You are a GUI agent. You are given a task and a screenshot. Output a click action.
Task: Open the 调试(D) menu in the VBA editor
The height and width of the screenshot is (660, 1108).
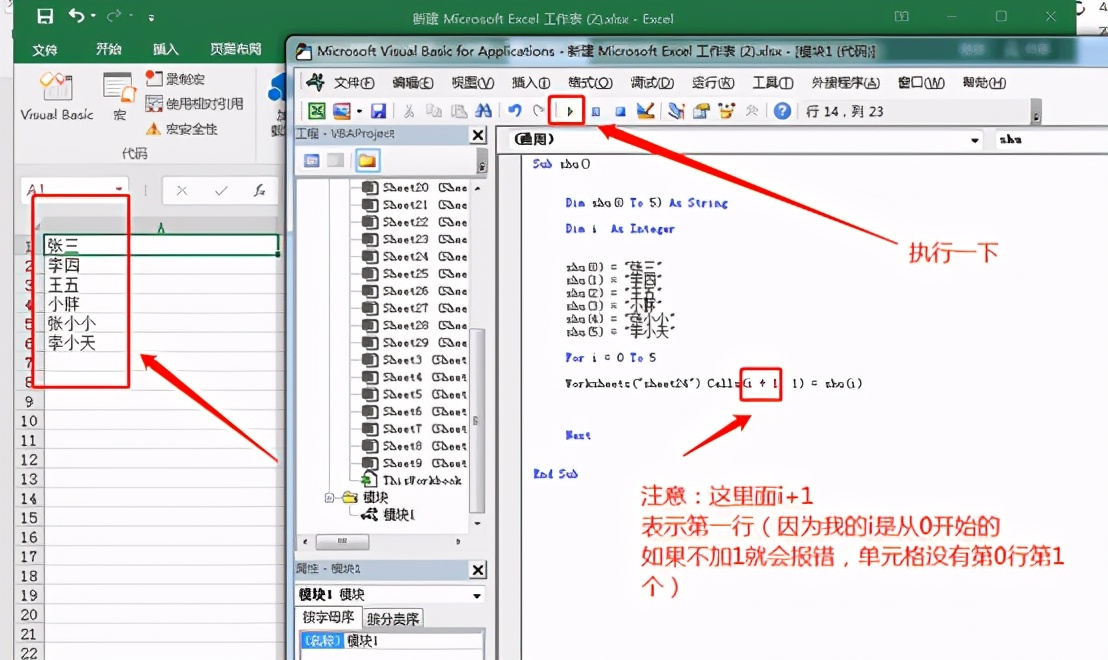click(652, 83)
